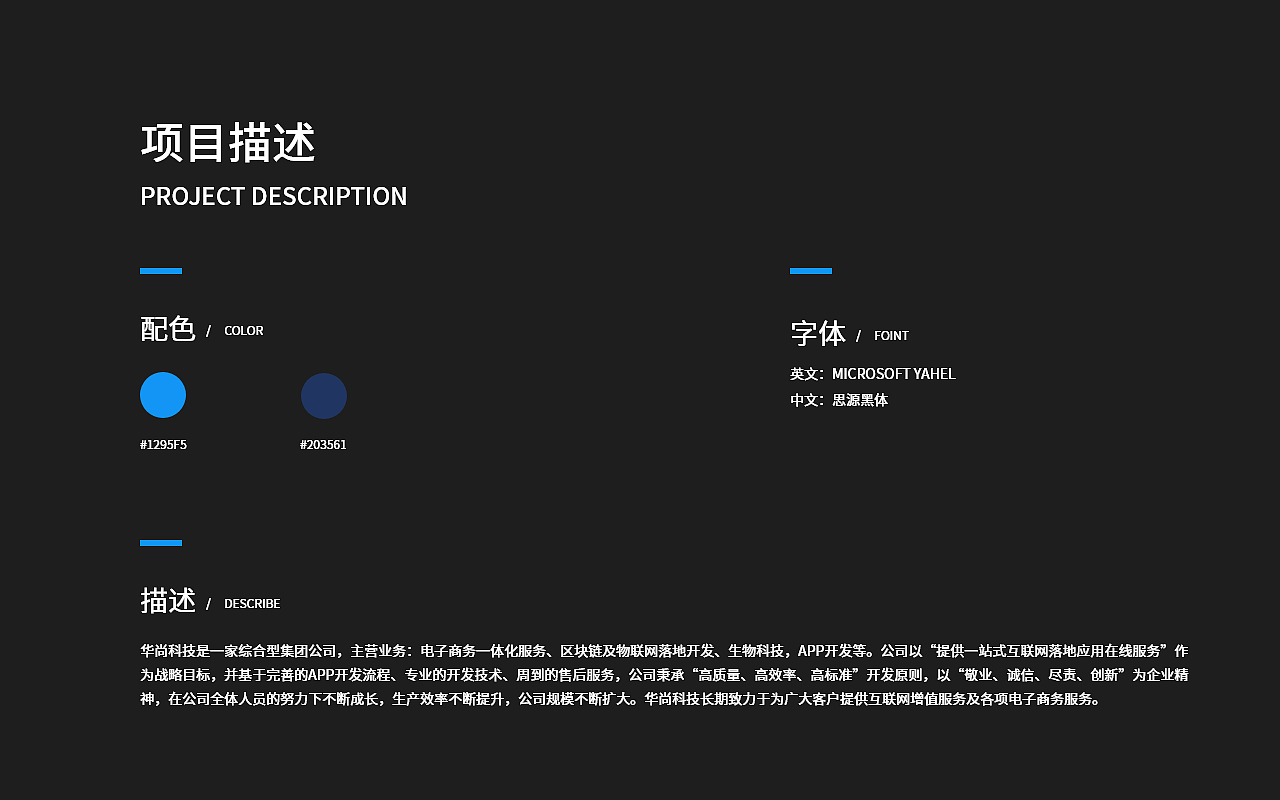
Task: Click the '配色' section heading
Action: point(167,329)
